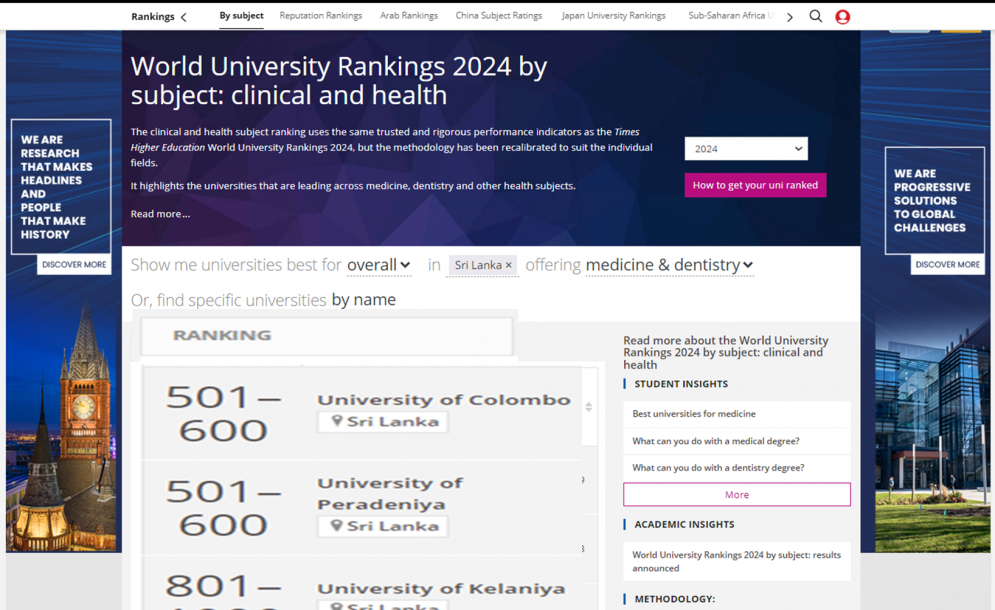Viewport: 995px width, 610px height.
Task: Click 501–600 rank of University of Colombo
Action: [x=223, y=414]
